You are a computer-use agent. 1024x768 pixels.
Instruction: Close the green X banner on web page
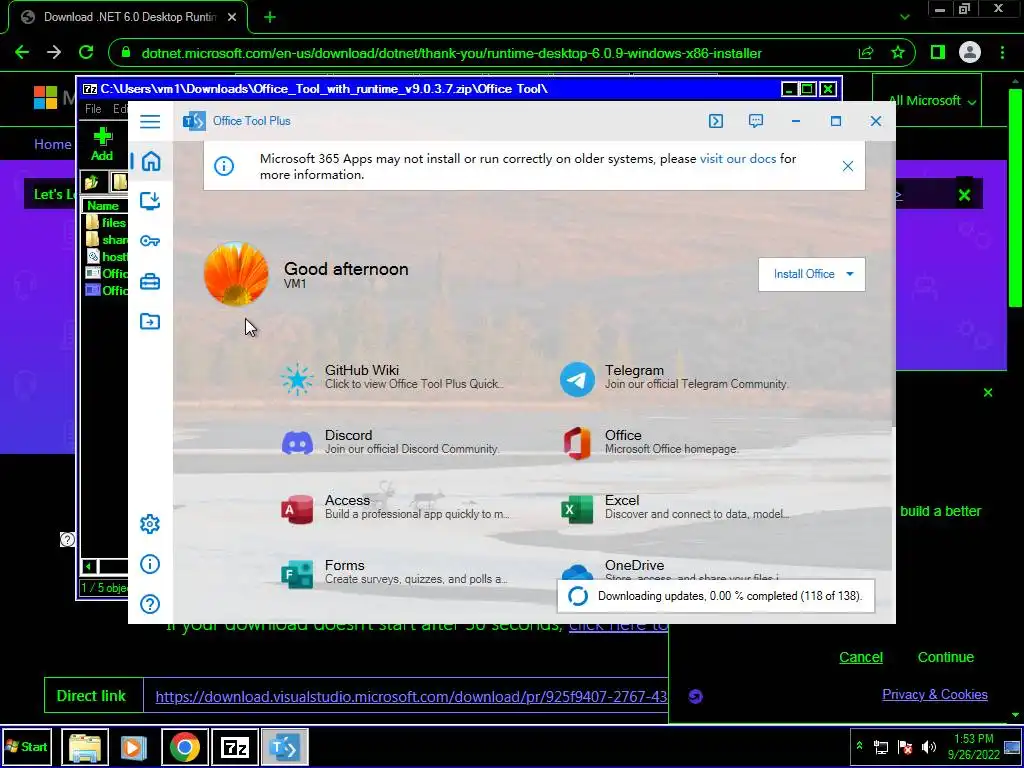point(964,195)
